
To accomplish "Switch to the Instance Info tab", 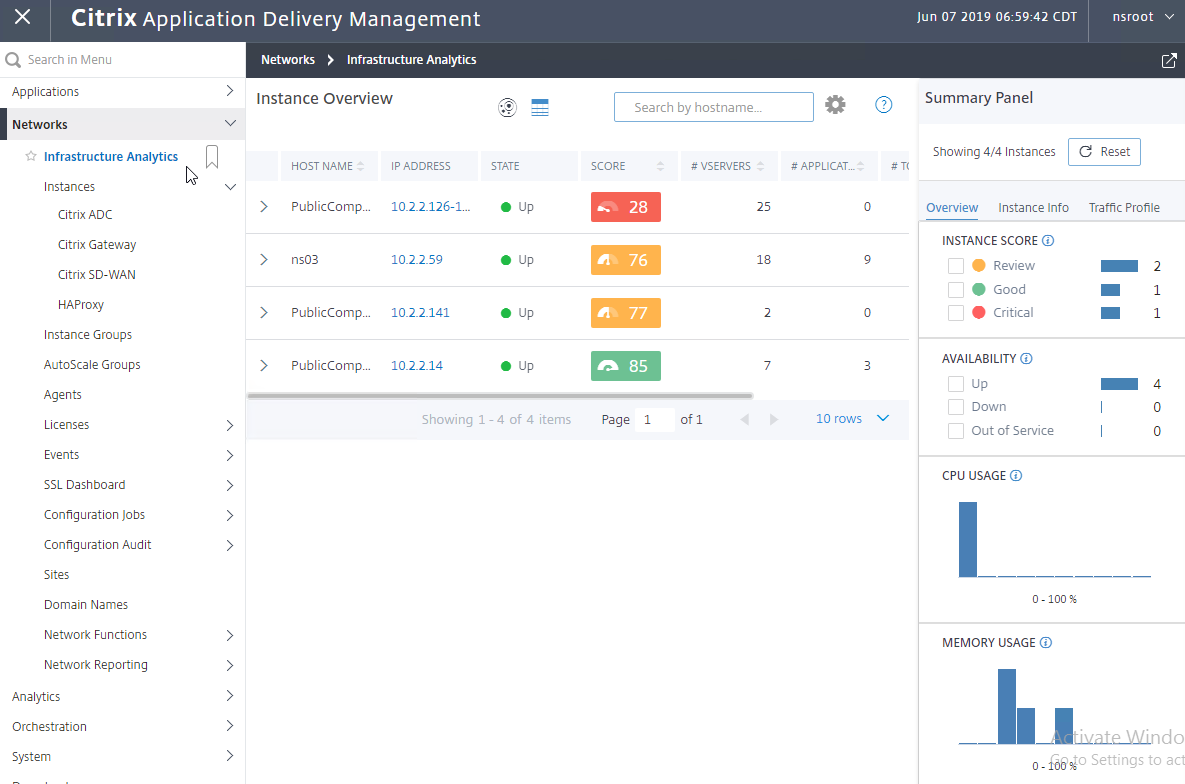I will click(x=1033, y=207).
